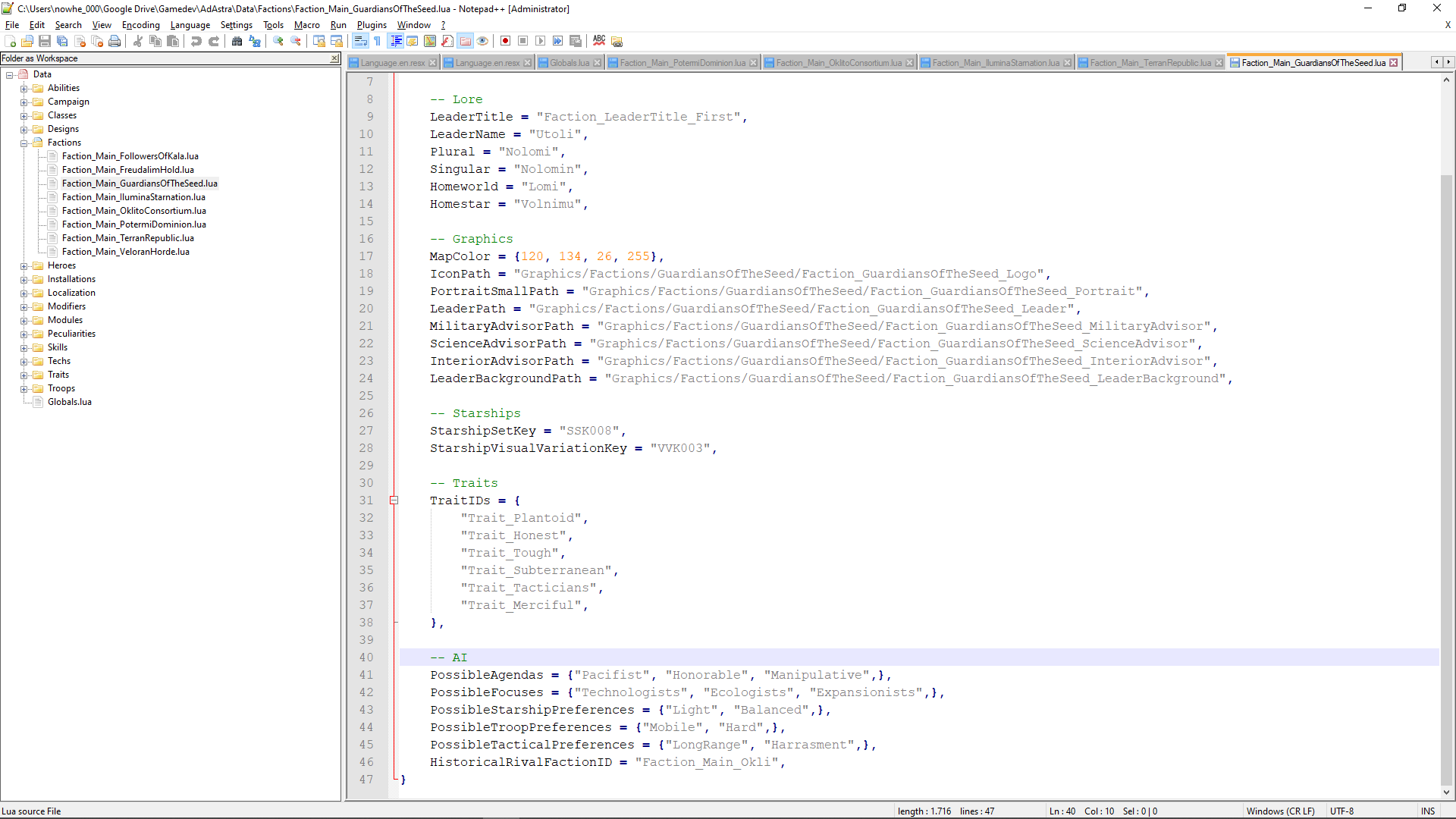Click the Find binoculars icon

237,41
